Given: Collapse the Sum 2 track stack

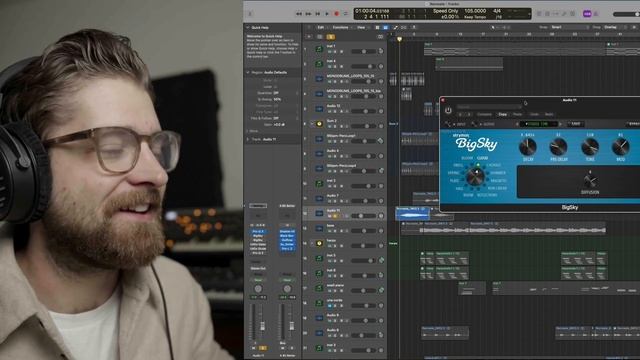Looking at the screenshot, I should click(313, 124).
